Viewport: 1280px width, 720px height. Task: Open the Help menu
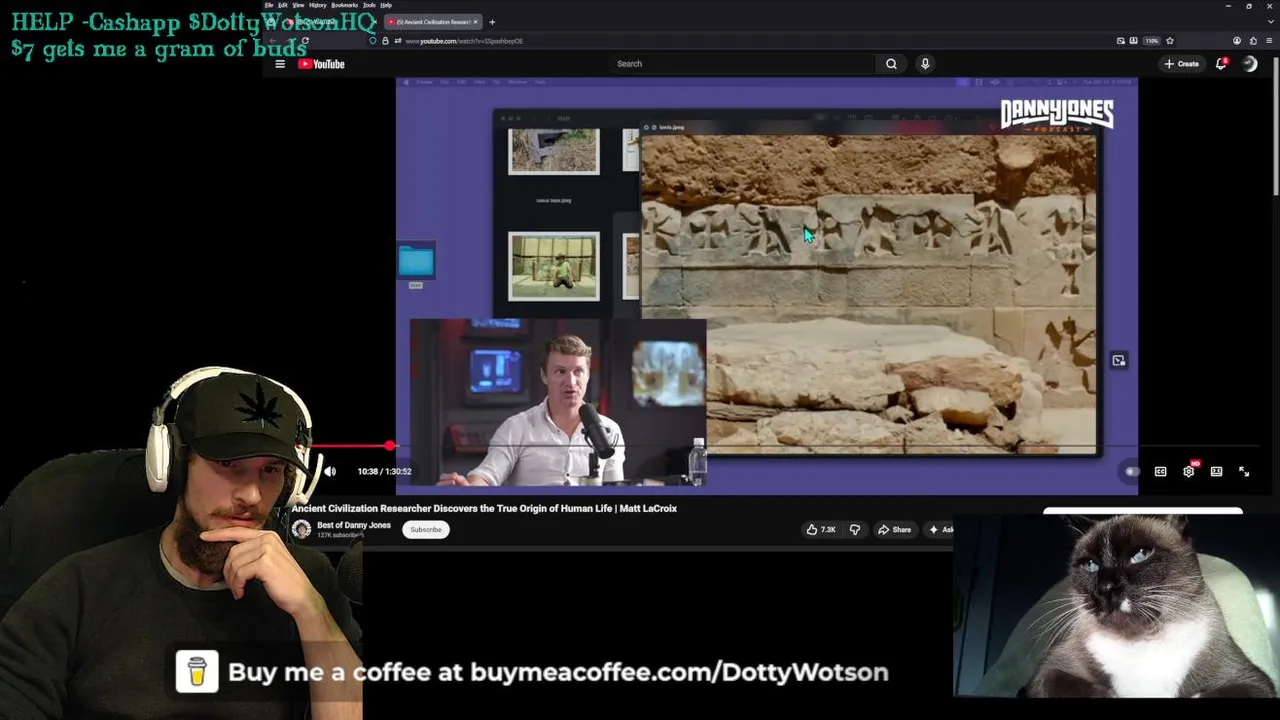pyautogui.click(x=386, y=5)
